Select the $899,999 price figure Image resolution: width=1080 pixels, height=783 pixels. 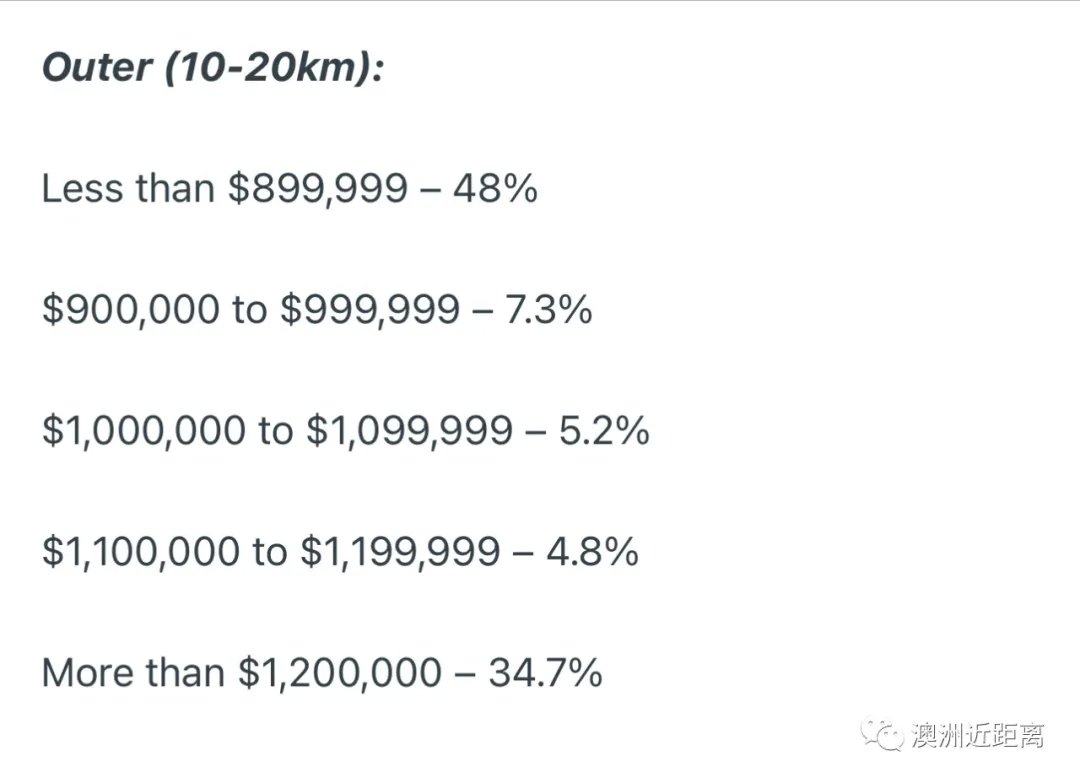[x=318, y=189]
